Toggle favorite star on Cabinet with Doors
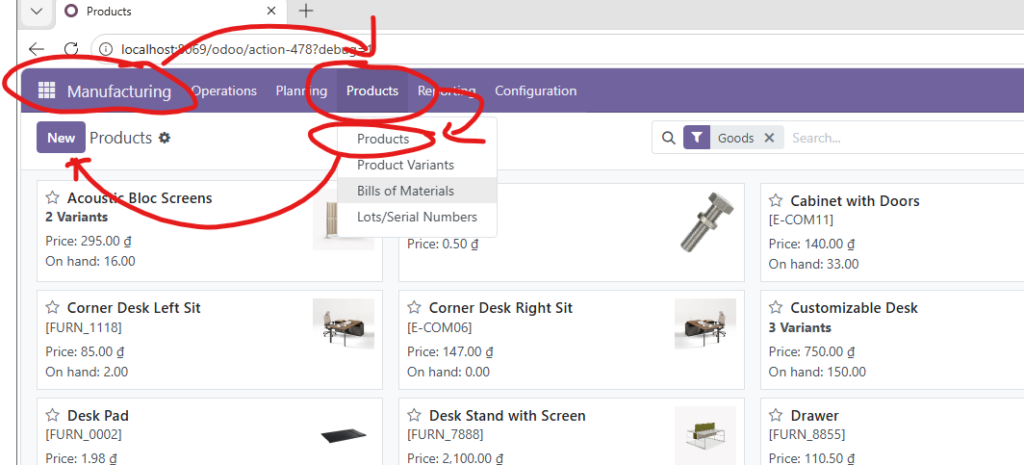Image resolution: width=1024 pixels, height=465 pixels. pyautogui.click(x=776, y=201)
